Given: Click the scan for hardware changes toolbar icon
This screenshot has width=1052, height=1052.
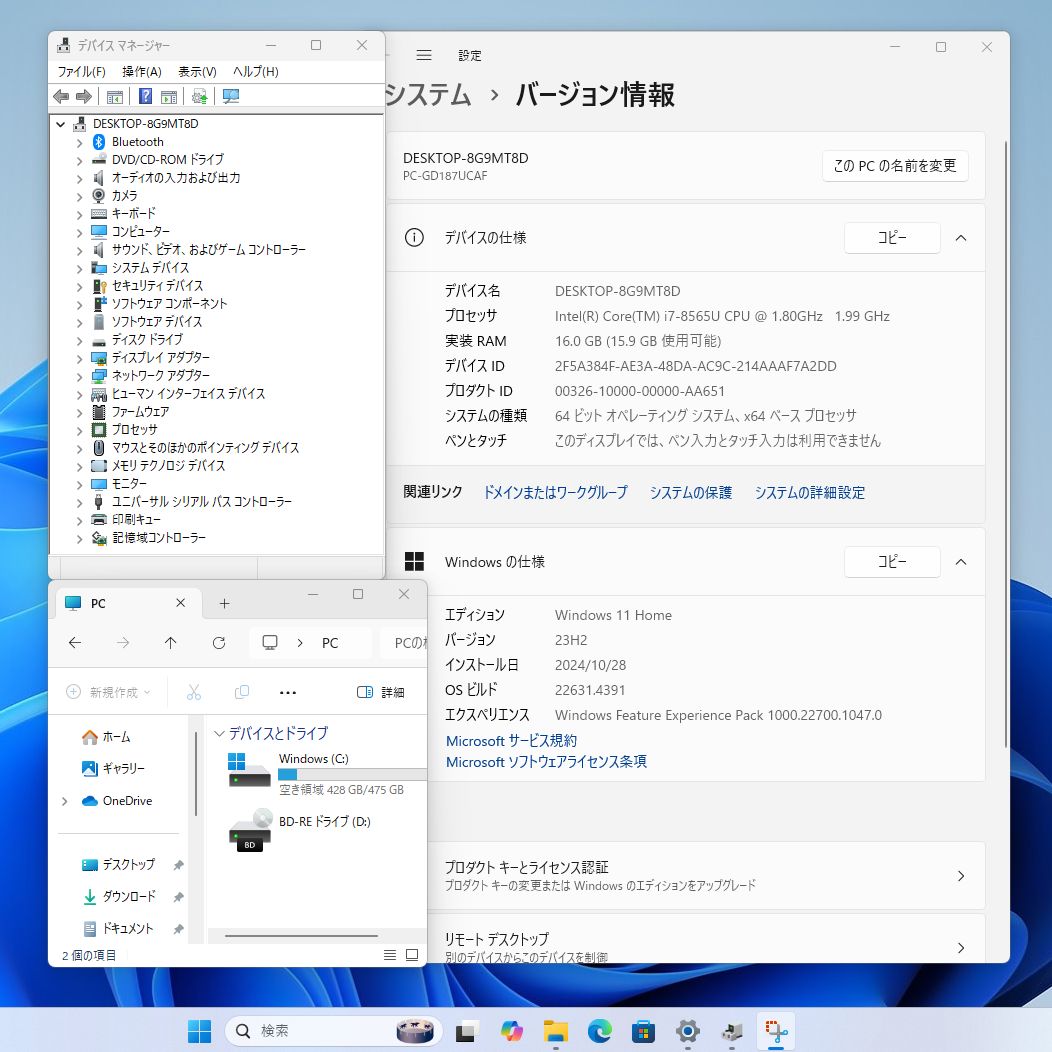Looking at the screenshot, I should pyautogui.click(x=231, y=96).
